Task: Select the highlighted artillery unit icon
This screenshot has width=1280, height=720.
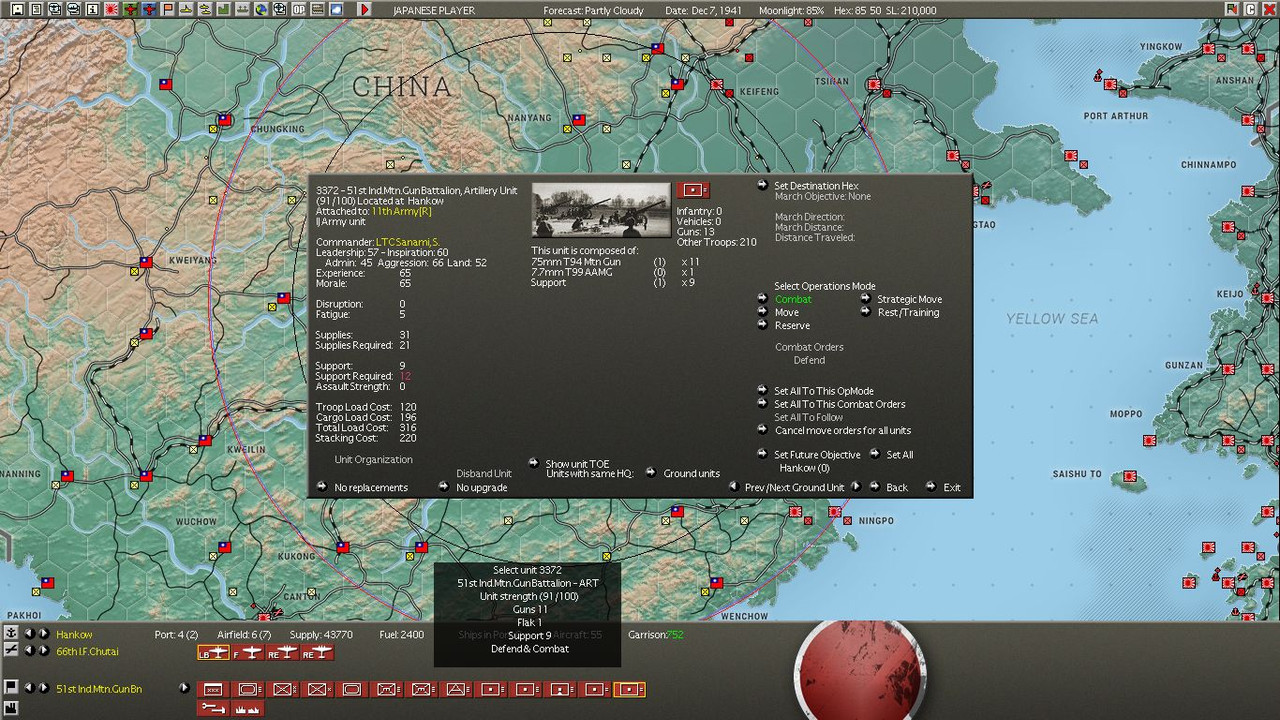Action: coord(629,689)
